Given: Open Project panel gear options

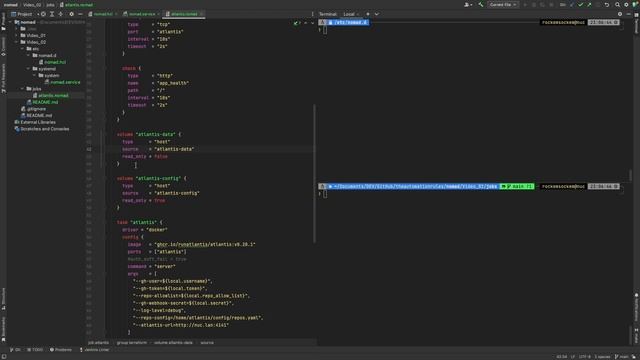Looking at the screenshot, I should tap(71, 14).
